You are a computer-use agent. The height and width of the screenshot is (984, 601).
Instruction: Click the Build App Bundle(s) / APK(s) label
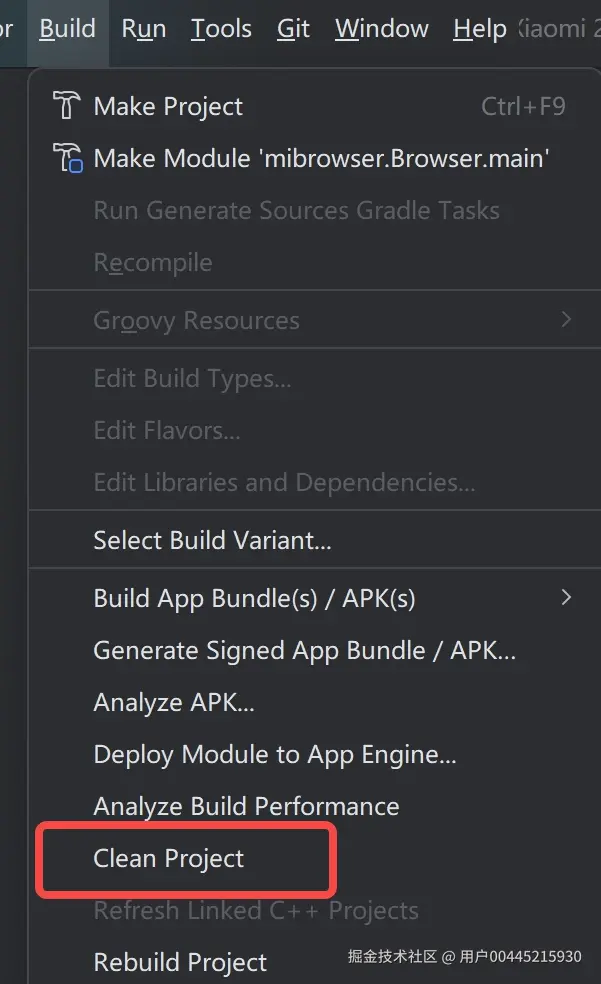coord(254,598)
